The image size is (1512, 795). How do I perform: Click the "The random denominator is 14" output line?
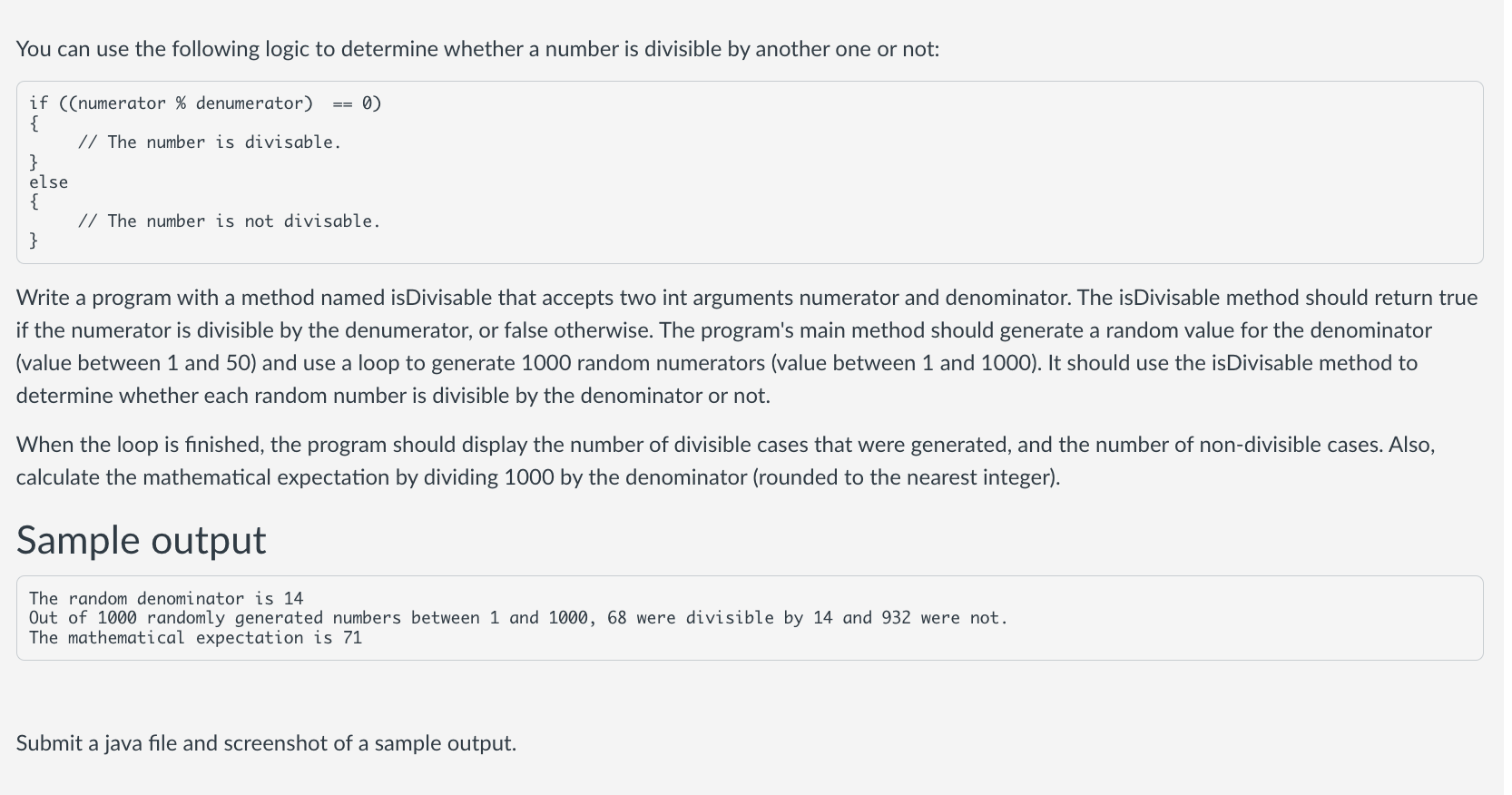(166, 598)
